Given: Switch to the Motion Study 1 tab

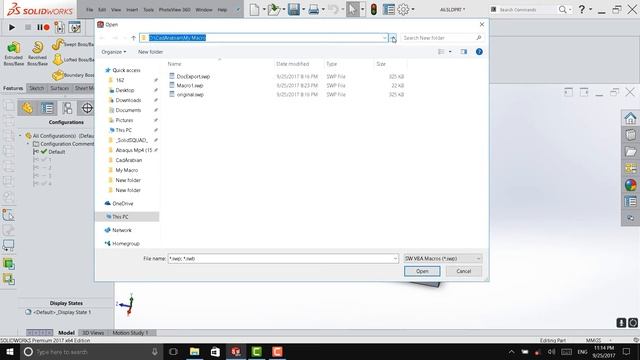Looking at the screenshot, I should point(130,333).
